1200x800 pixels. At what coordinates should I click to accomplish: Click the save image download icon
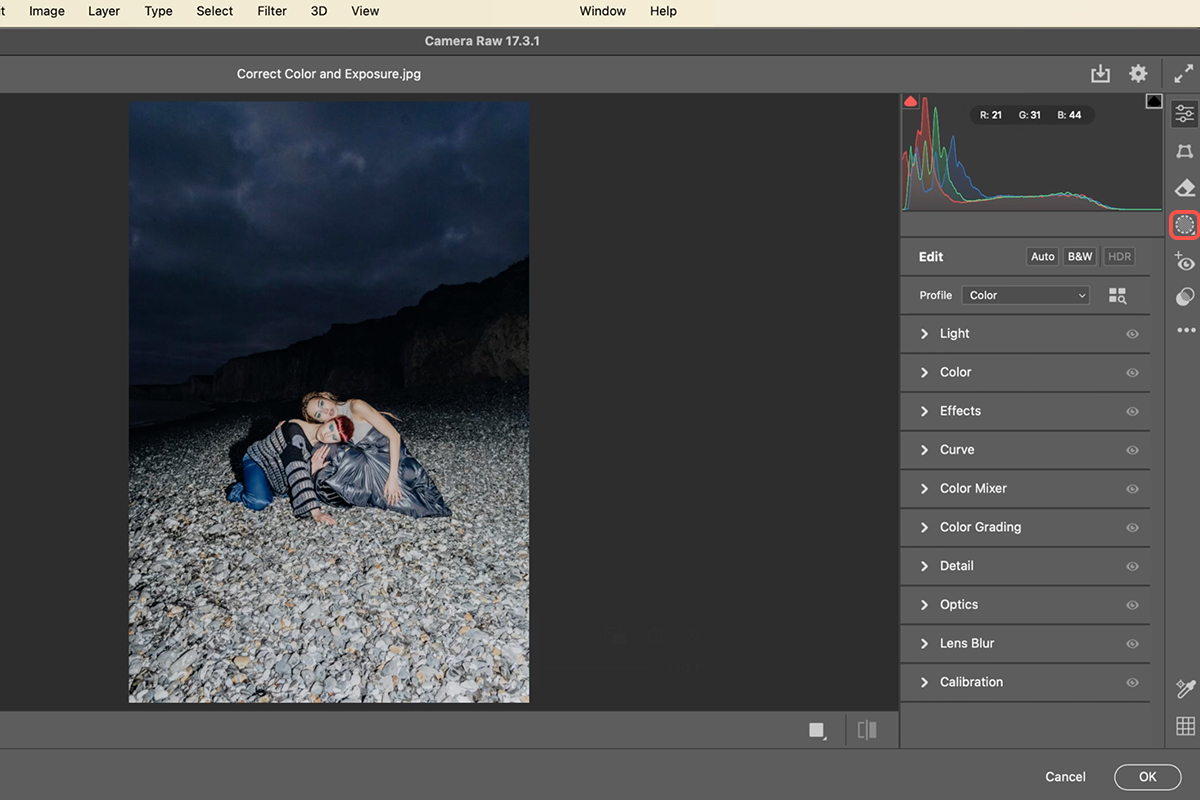tap(1100, 74)
